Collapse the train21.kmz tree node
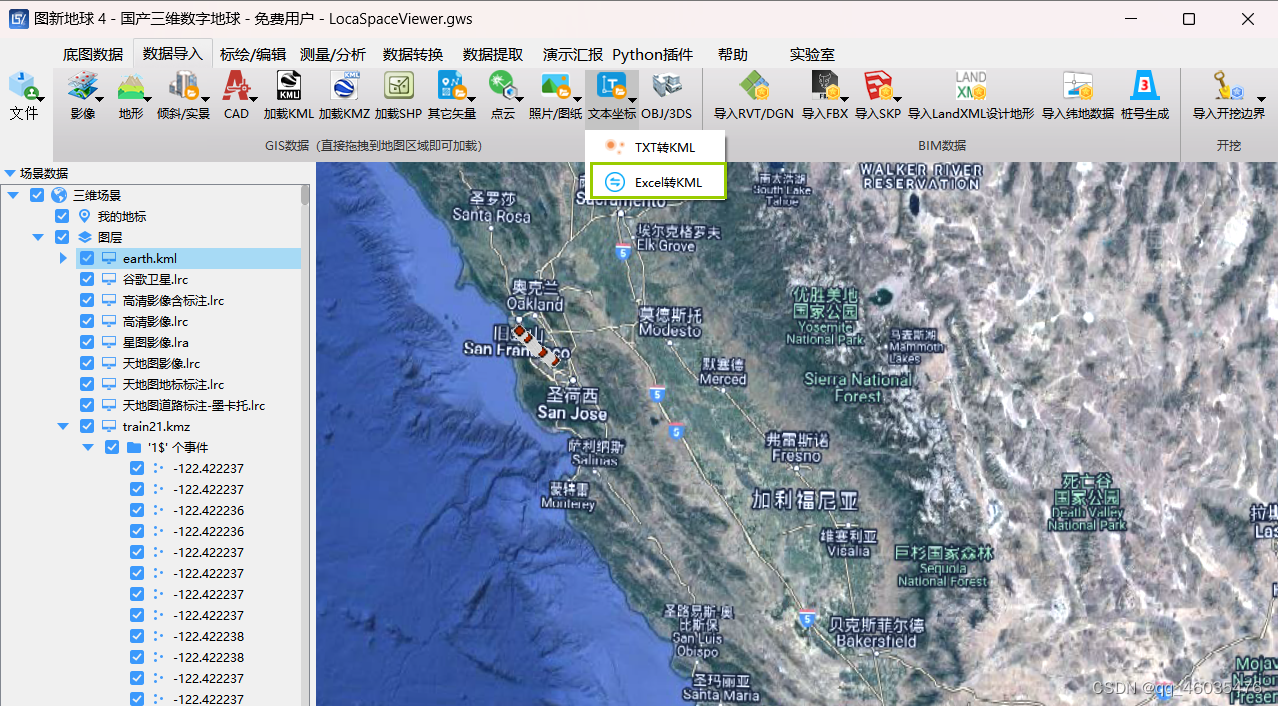 [x=63, y=426]
